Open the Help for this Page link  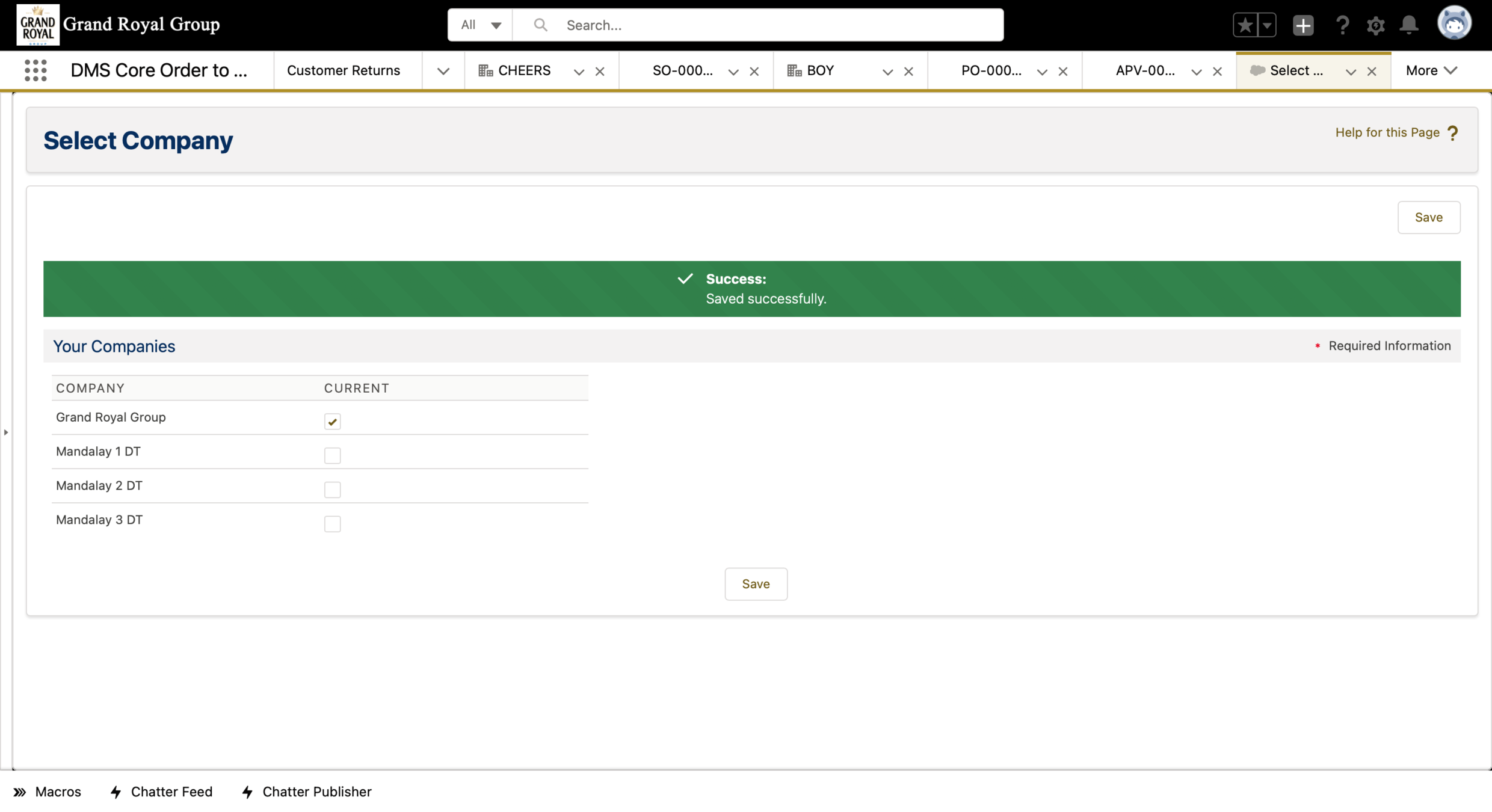[x=1387, y=132]
